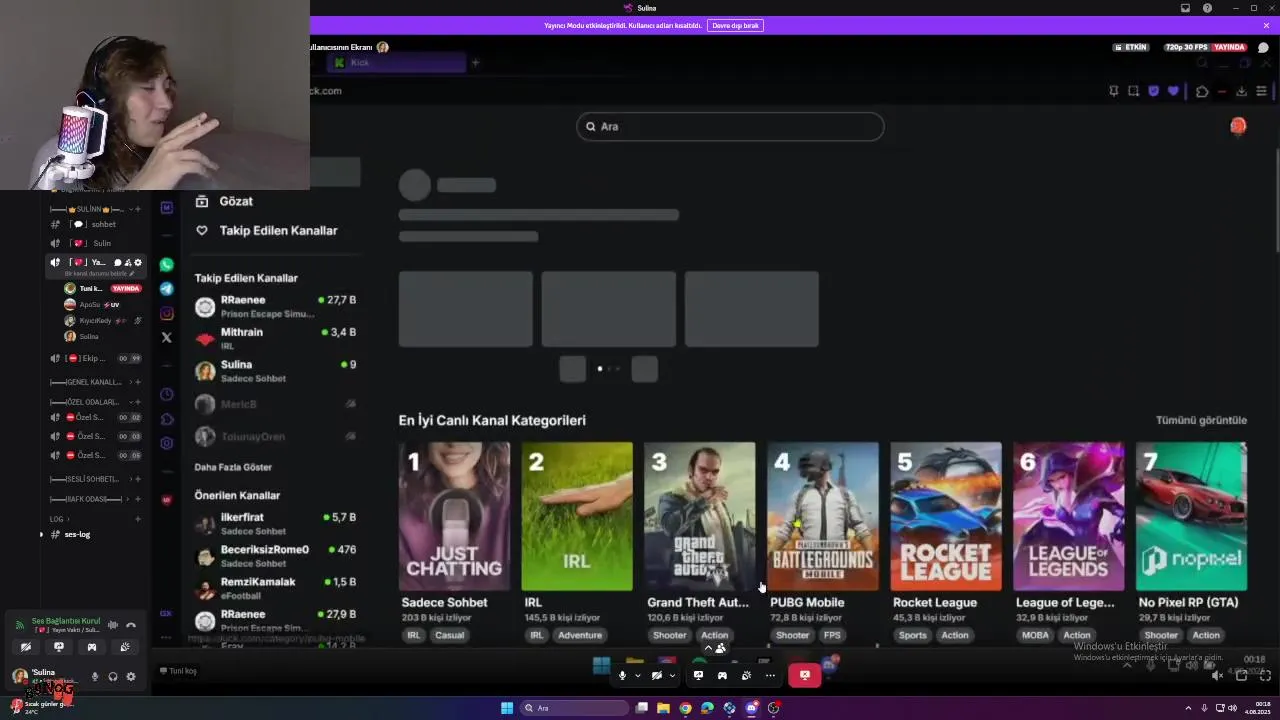Collapse the ÖZEL ODALAR category in Discord

click(x=93, y=402)
